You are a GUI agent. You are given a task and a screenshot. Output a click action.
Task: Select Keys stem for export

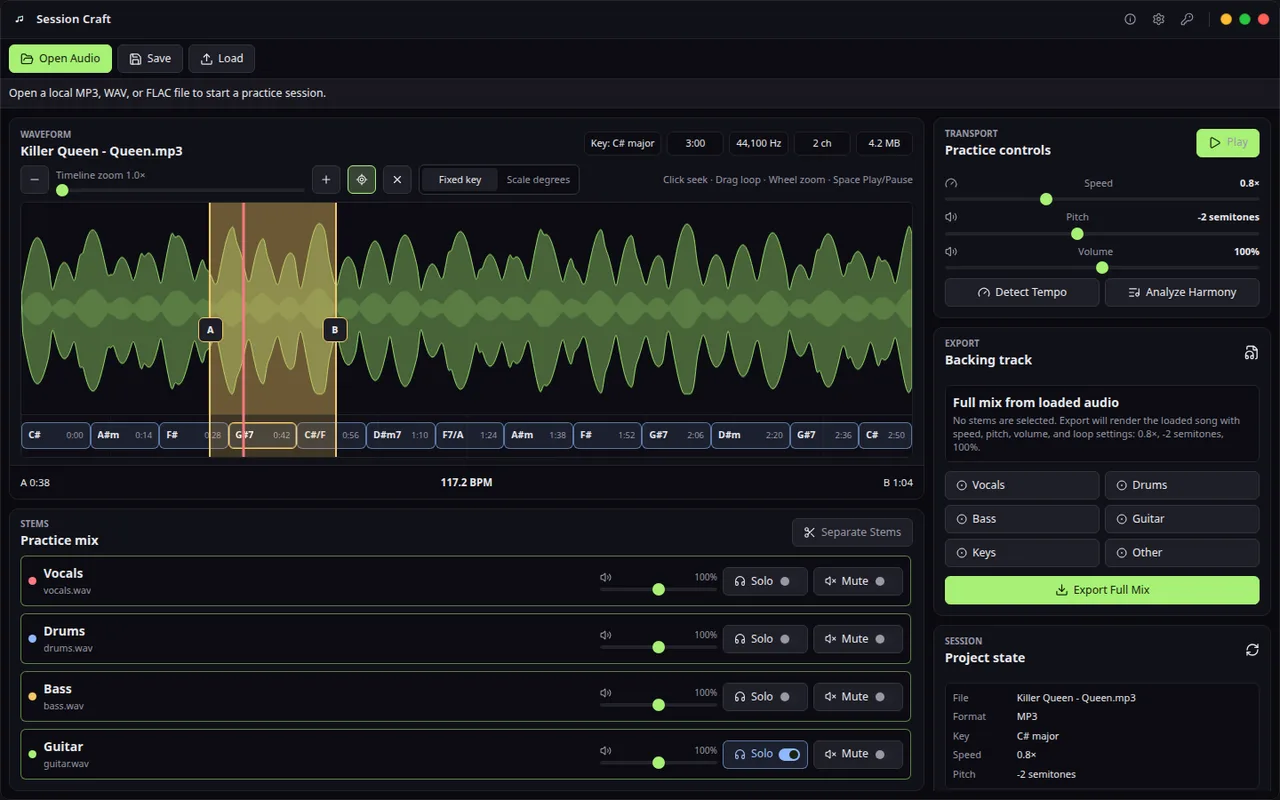(1022, 553)
